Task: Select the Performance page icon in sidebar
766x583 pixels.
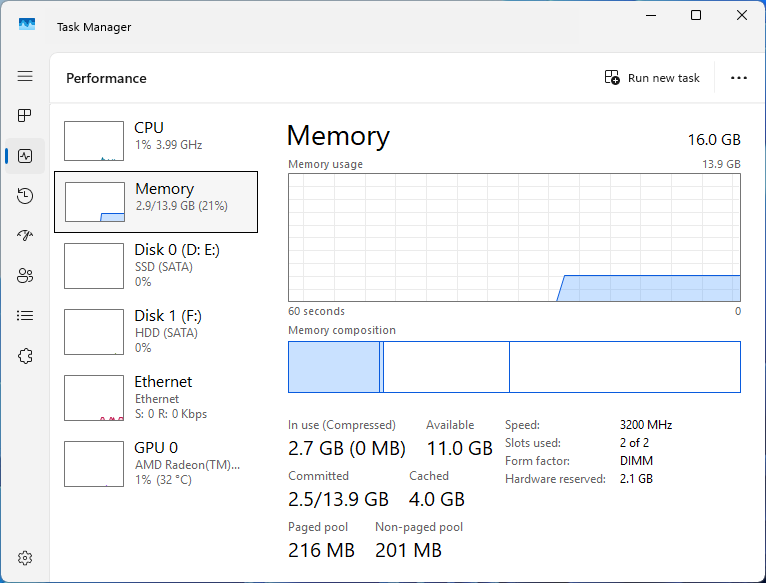Action: pyautogui.click(x=25, y=156)
